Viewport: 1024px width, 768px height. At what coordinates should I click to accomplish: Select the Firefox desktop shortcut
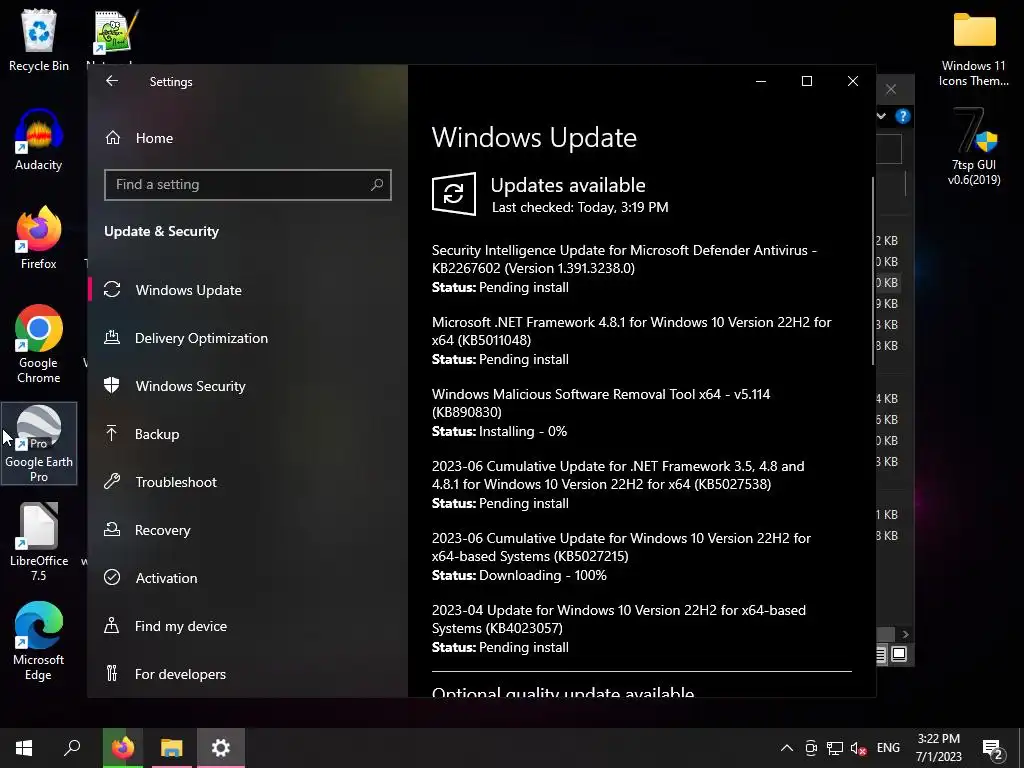(x=39, y=238)
